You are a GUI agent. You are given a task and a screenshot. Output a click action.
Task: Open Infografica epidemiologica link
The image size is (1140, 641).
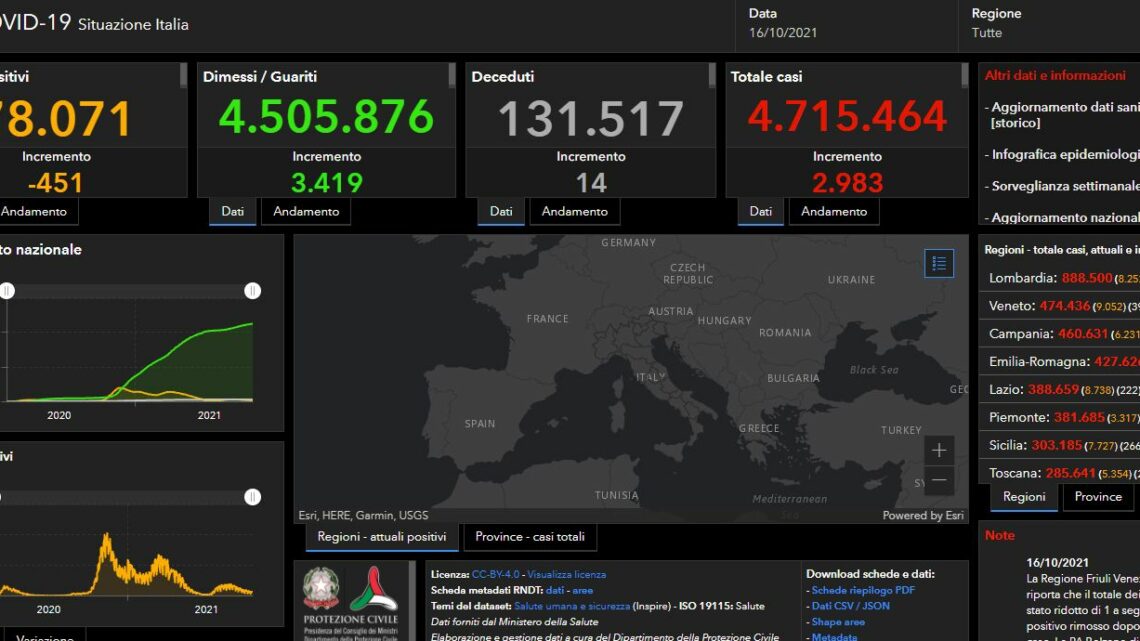click(x=1062, y=155)
